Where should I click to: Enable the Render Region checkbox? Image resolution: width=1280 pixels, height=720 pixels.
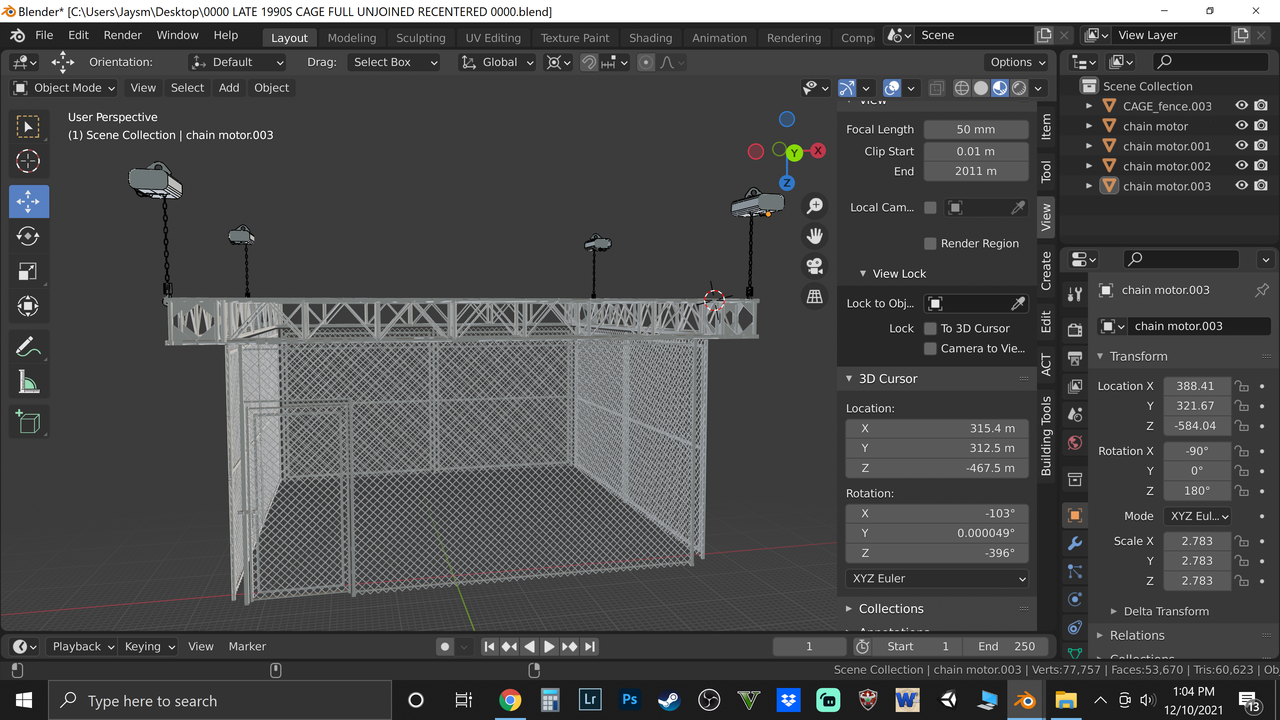tap(930, 243)
